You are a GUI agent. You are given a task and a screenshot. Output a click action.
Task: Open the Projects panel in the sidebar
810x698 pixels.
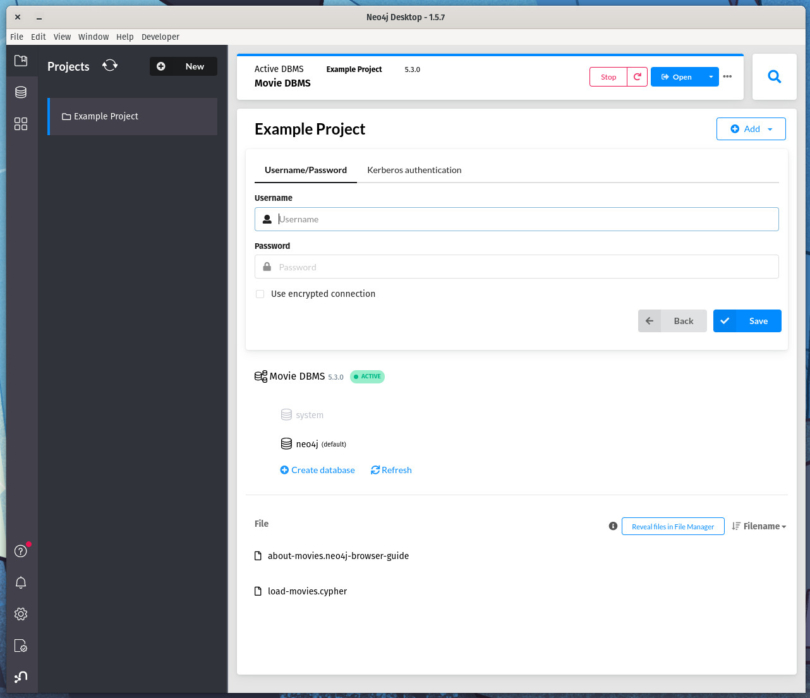[x=20, y=60]
